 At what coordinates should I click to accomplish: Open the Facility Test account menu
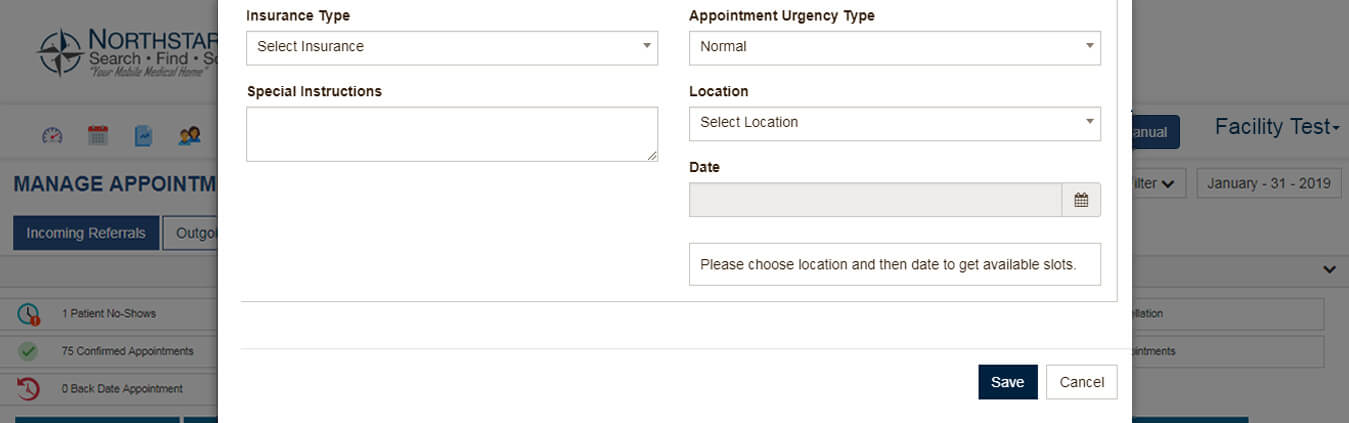pos(1276,127)
